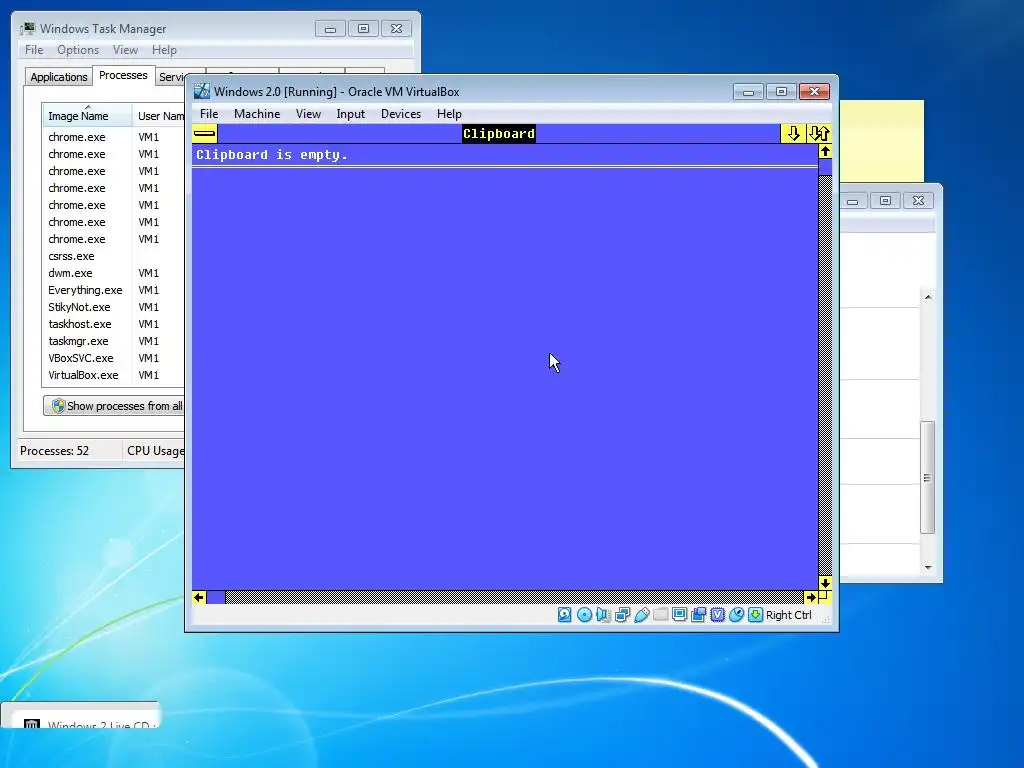Close the Windows Task Manager window
Image resolution: width=1024 pixels, height=768 pixels.
[x=396, y=29]
